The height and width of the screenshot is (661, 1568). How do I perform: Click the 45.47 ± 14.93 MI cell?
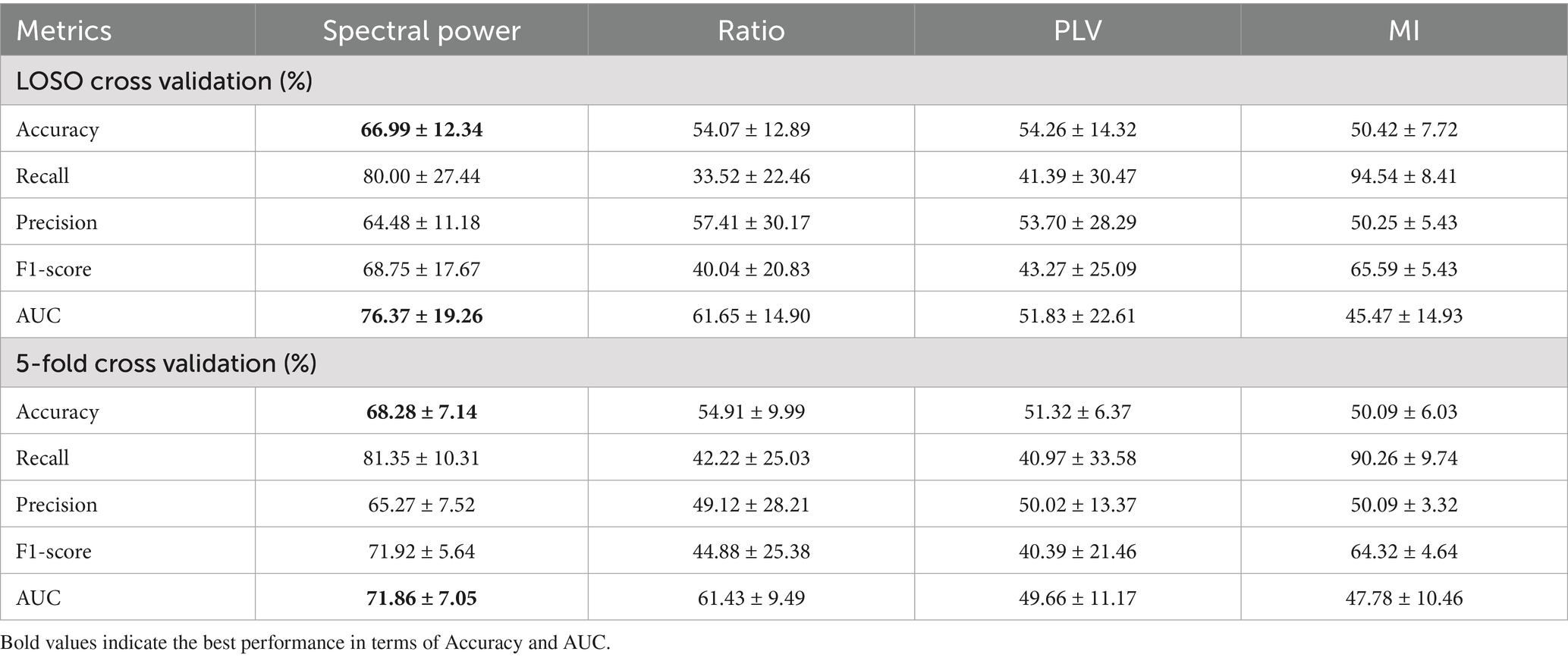(x=1403, y=316)
